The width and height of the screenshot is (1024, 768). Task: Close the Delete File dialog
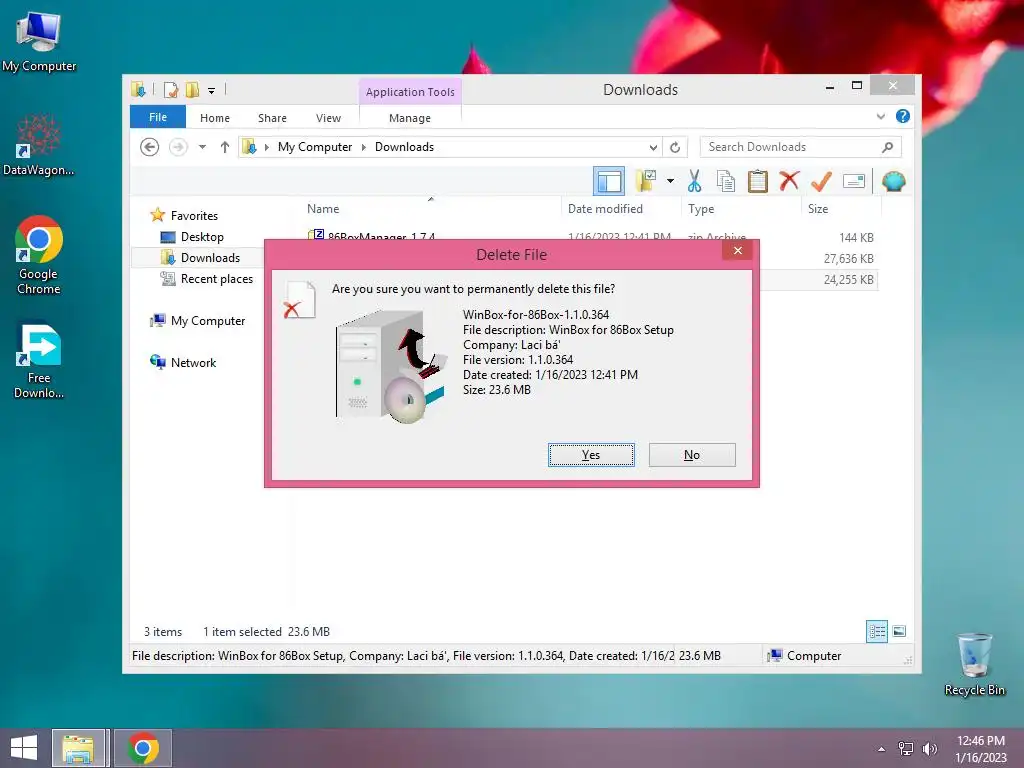[x=737, y=251]
